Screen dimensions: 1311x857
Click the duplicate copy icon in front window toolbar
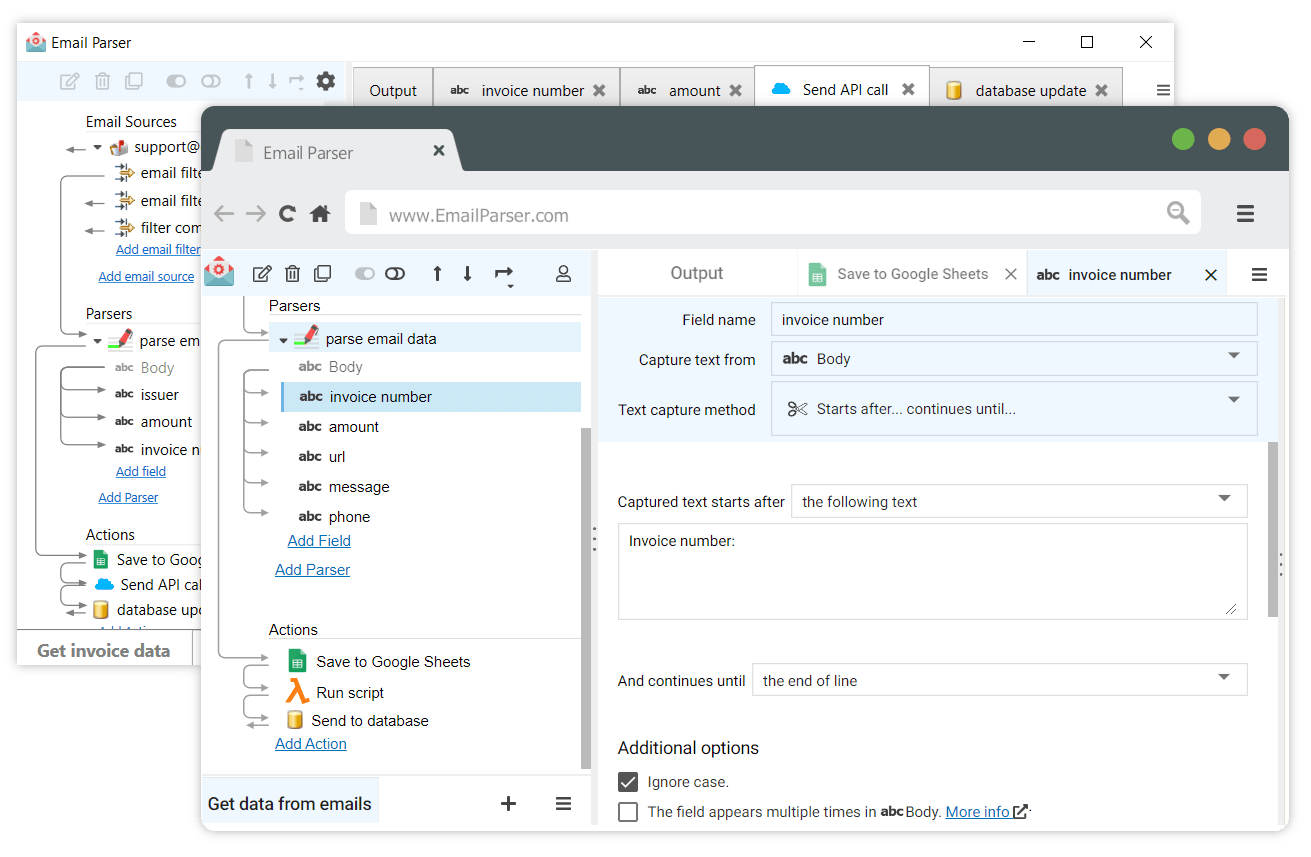pos(322,274)
